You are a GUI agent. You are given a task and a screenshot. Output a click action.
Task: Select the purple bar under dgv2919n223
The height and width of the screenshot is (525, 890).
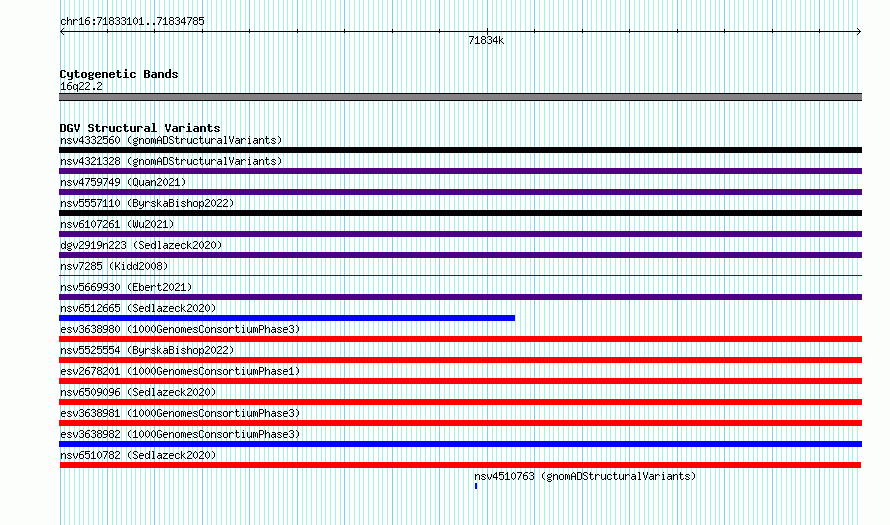pyautogui.click(x=460, y=255)
